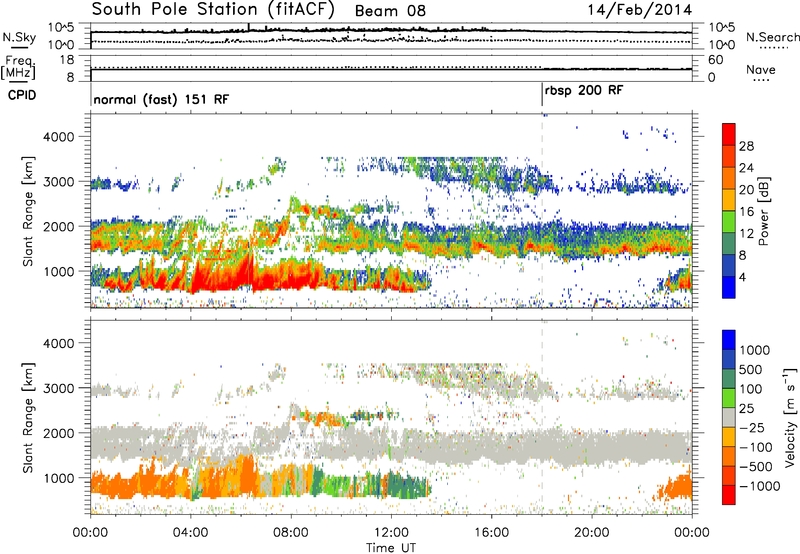The width and height of the screenshot is (800, 554).
Task: Click the power panel "Slant Range [km]" label
Action: 28,211
